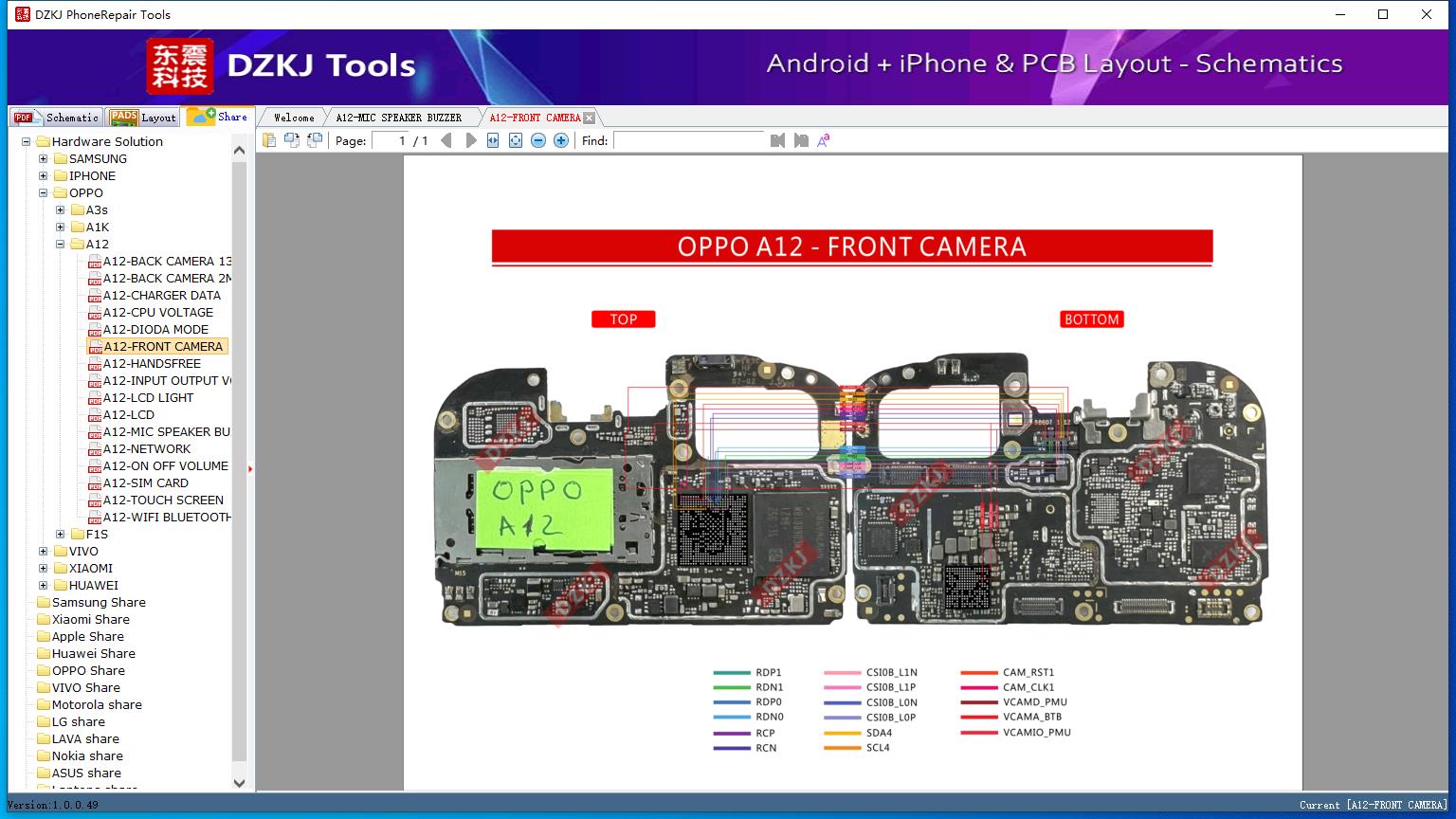Click the PDF icon beside A12-HANDSFREE
1456x819 pixels.
point(95,364)
